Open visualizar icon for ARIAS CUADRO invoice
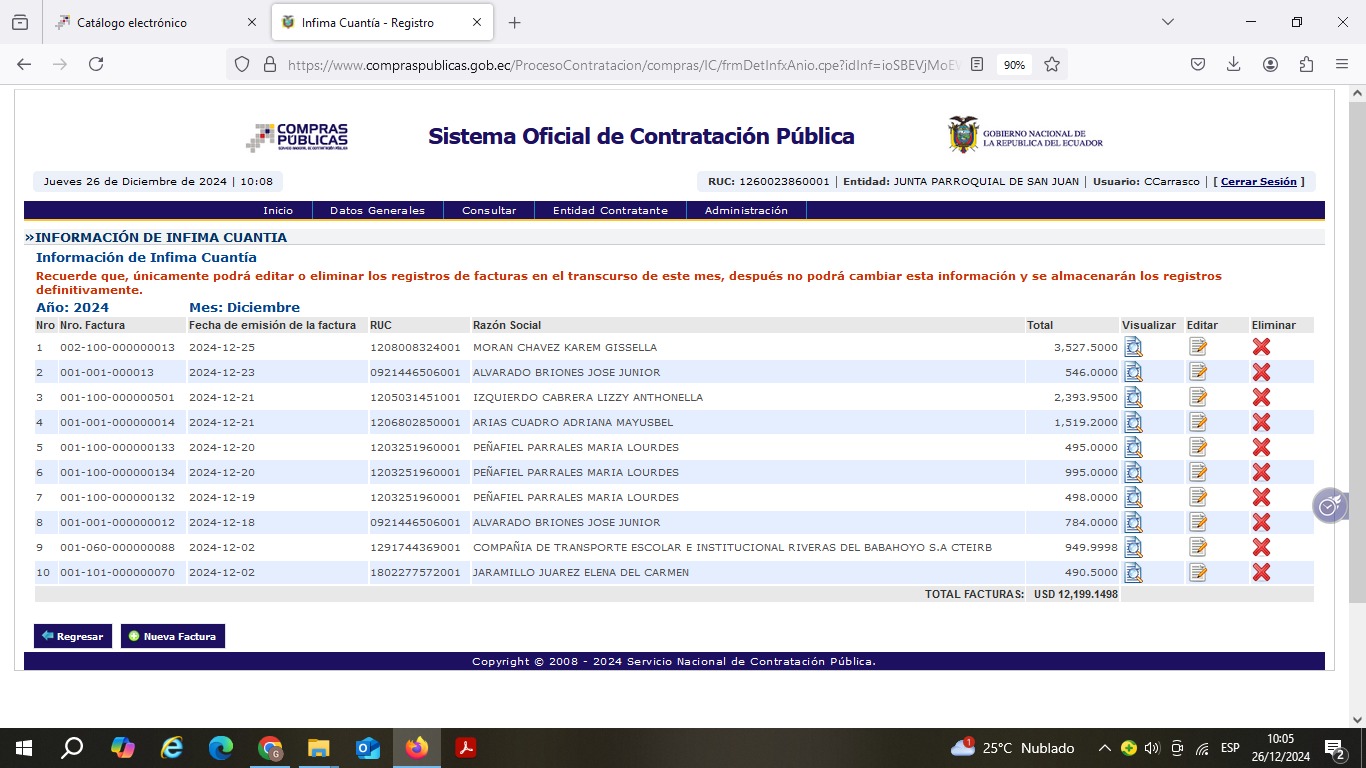1366x768 pixels. 1133,422
